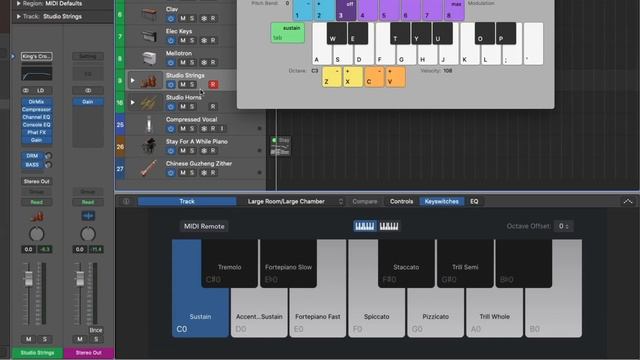Click the Stereo Out channel strip icon
640x360 pixels.
pos(88,216)
